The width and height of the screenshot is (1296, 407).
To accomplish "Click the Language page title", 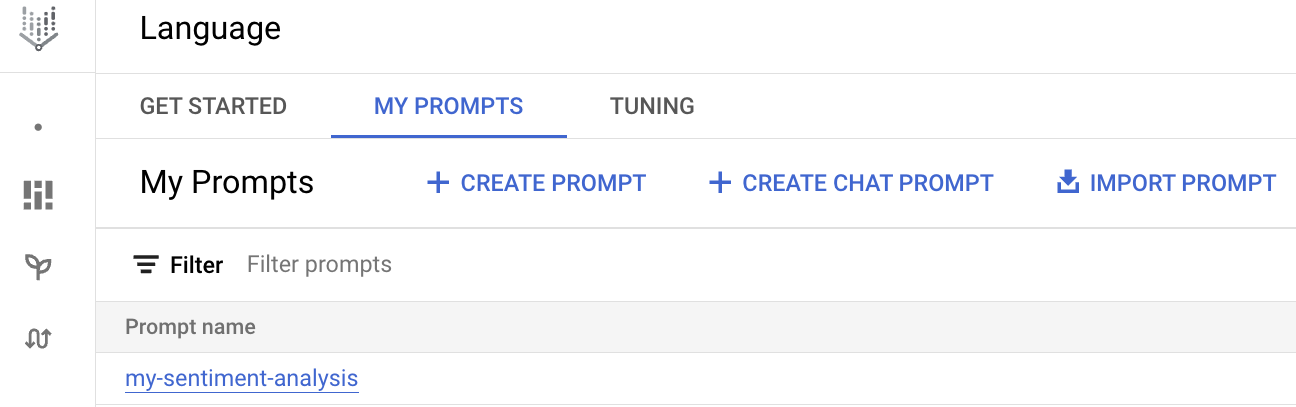I will click(x=210, y=30).
